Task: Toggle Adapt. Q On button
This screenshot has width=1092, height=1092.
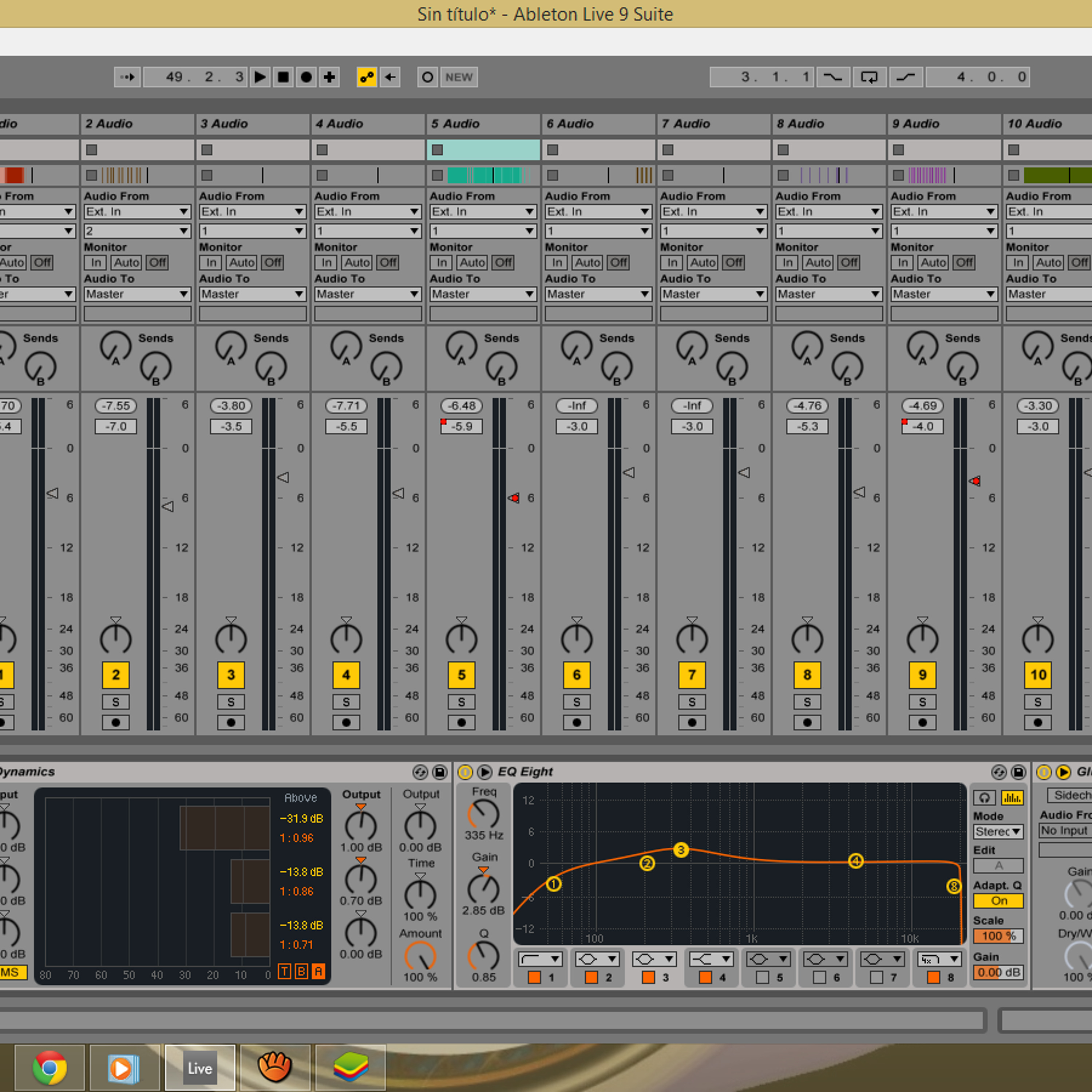Action: coord(999,901)
